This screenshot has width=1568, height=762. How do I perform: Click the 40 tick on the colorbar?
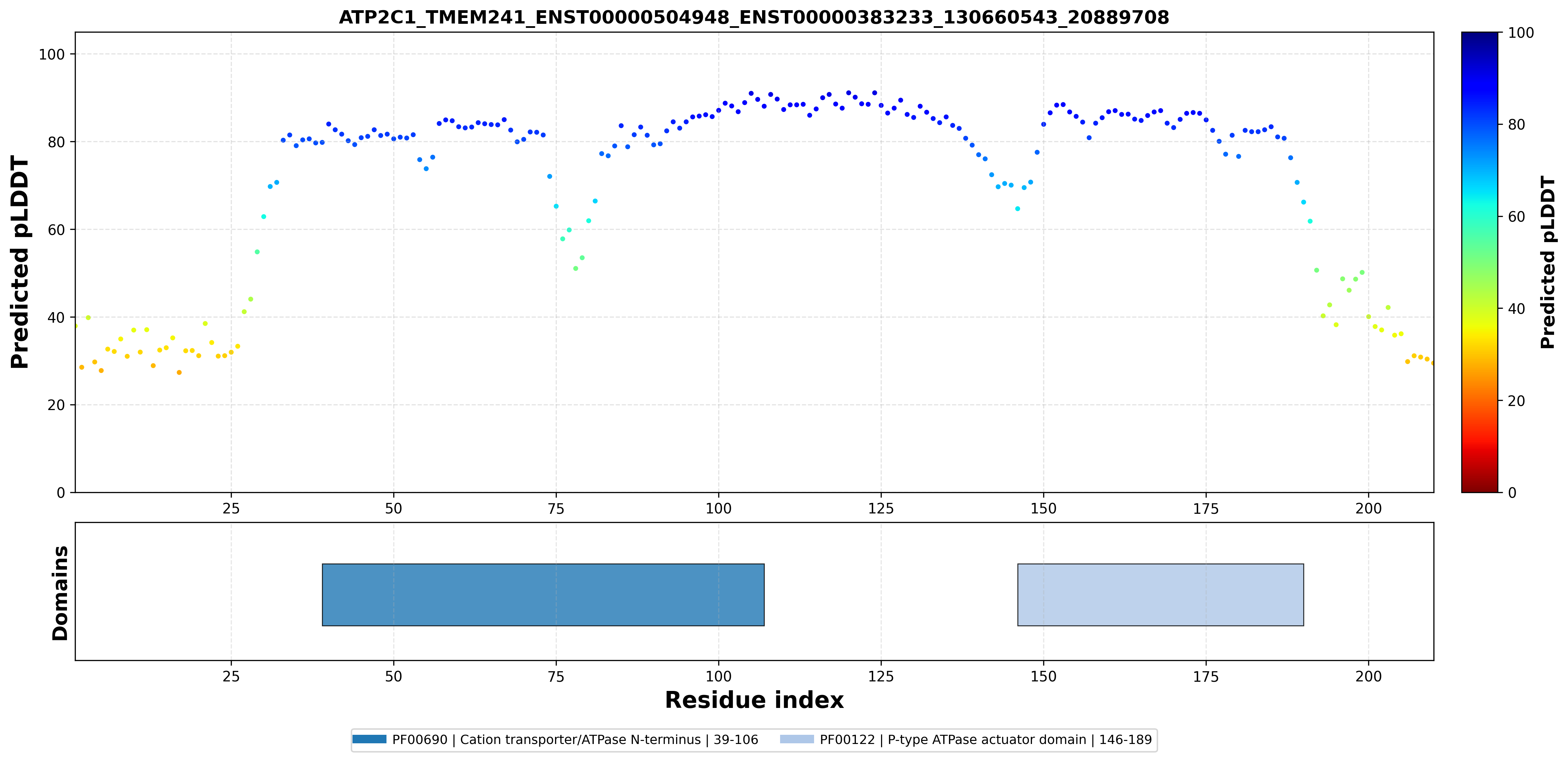pyautogui.click(x=1516, y=308)
